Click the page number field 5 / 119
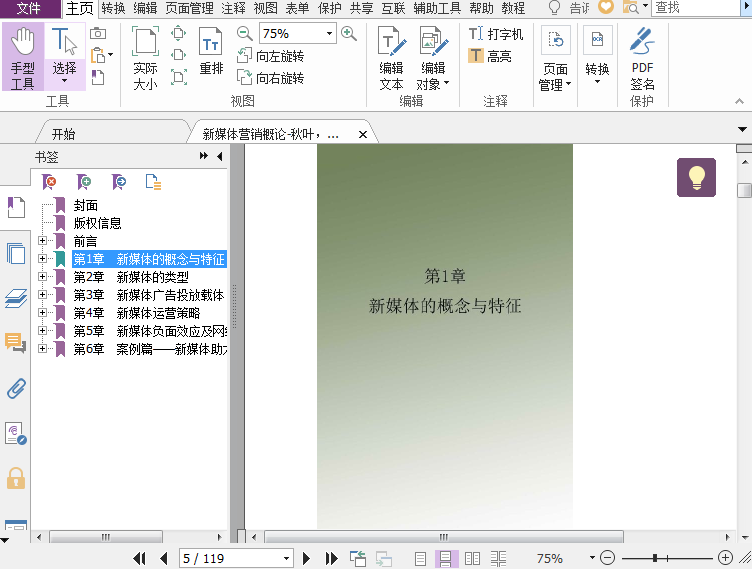This screenshot has height=569, width=752. [235, 558]
